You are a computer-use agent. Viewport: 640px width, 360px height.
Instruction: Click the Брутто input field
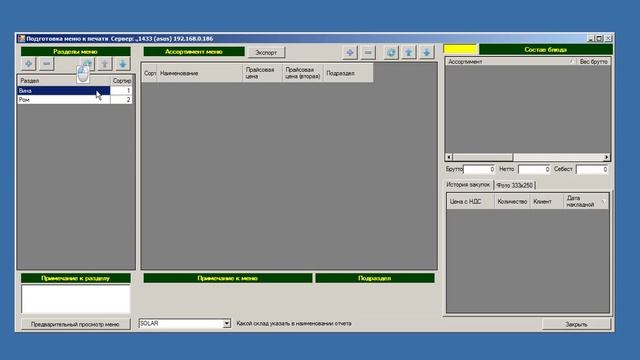pos(479,169)
